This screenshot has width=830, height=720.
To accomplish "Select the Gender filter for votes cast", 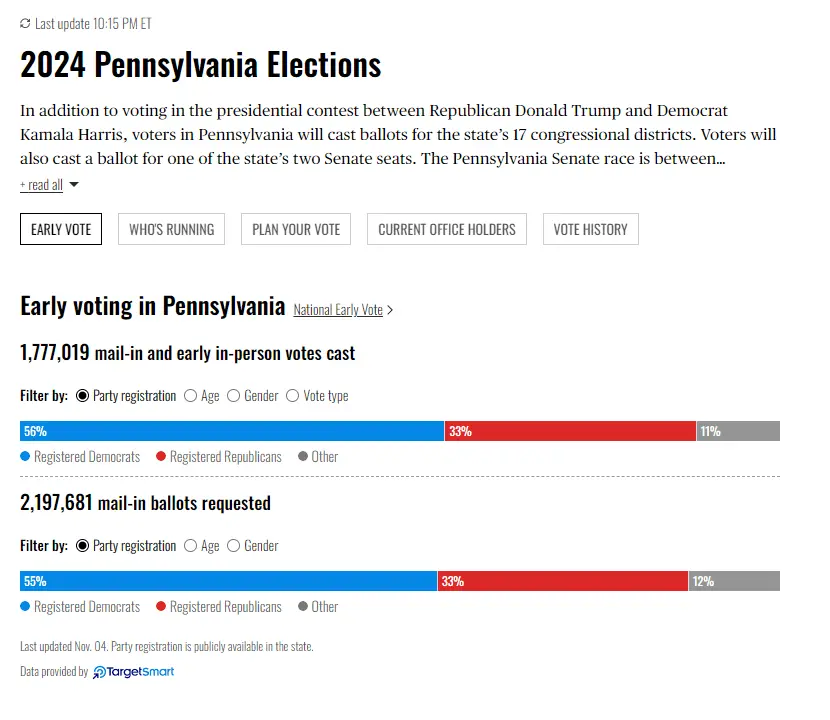I will pyautogui.click(x=234, y=396).
